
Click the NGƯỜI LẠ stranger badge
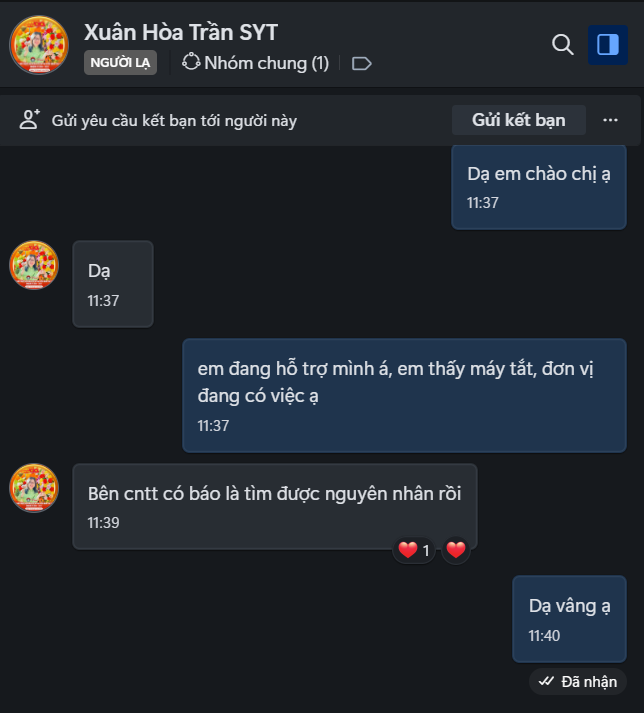[x=120, y=63]
